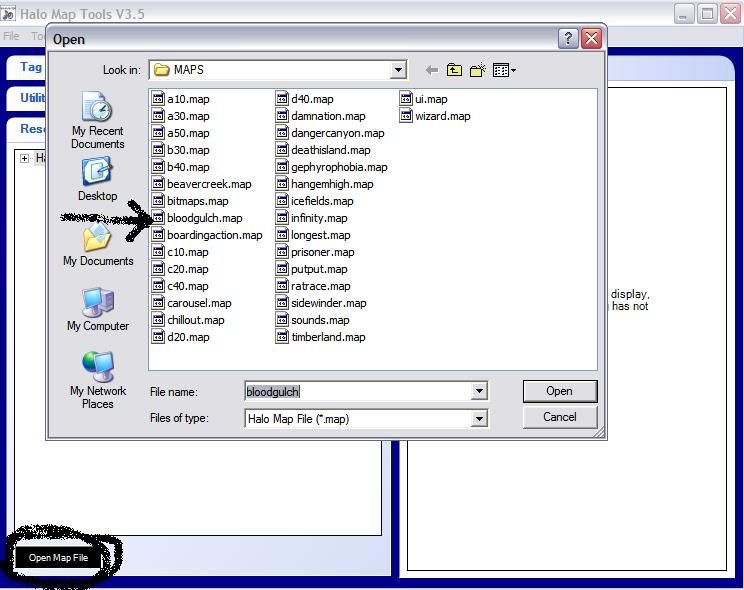Click the longest.map file name
Image resolution: width=744 pixels, height=590 pixels.
pyautogui.click(x=321, y=235)
